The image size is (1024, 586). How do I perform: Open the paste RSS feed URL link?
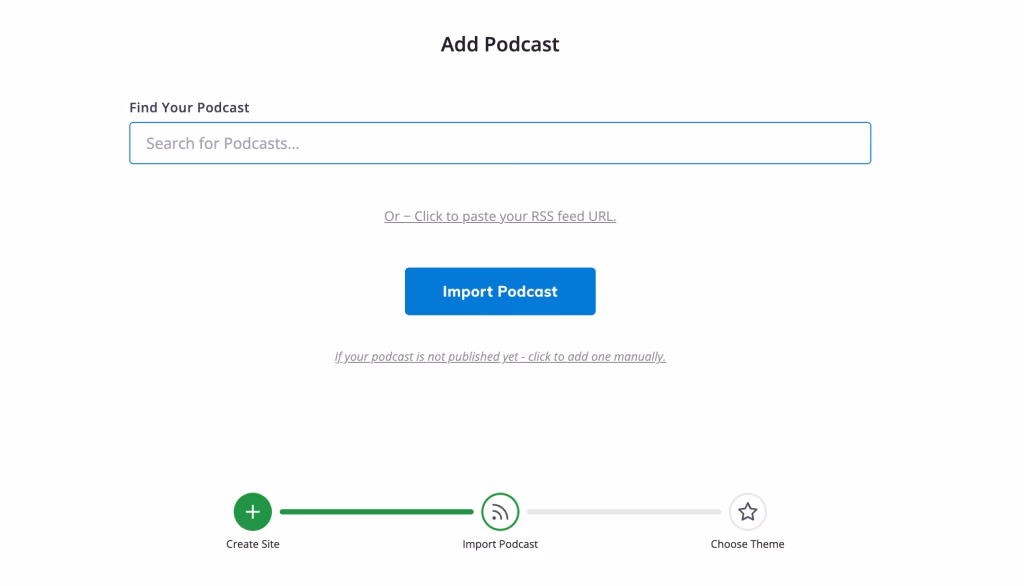(x=499, y=215)
